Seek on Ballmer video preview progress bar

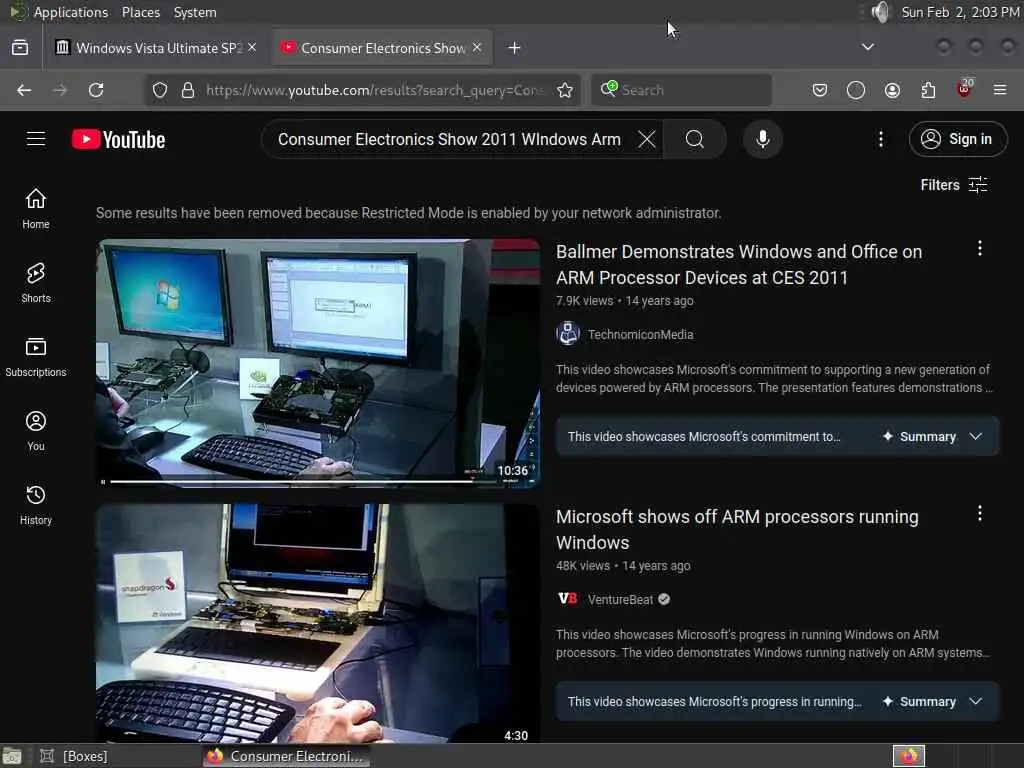click(302, 482)
